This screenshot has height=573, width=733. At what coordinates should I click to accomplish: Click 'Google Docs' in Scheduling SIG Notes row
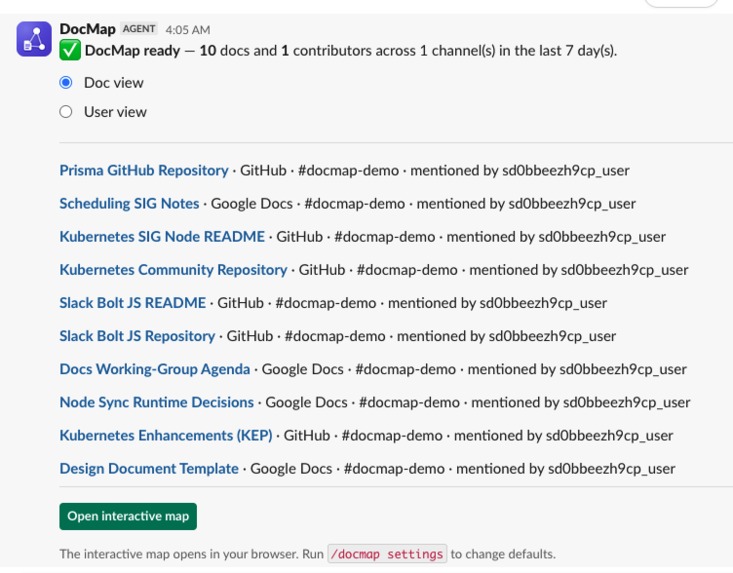(252, 204)
